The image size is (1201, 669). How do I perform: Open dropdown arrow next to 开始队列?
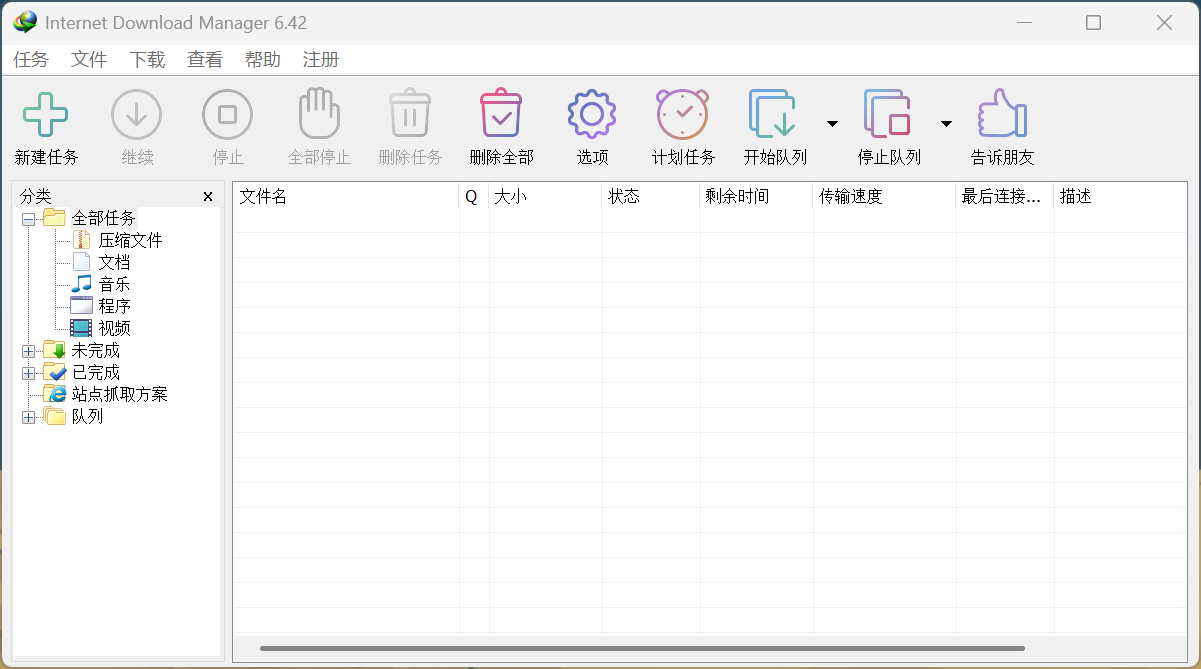[x=832, y=124]
